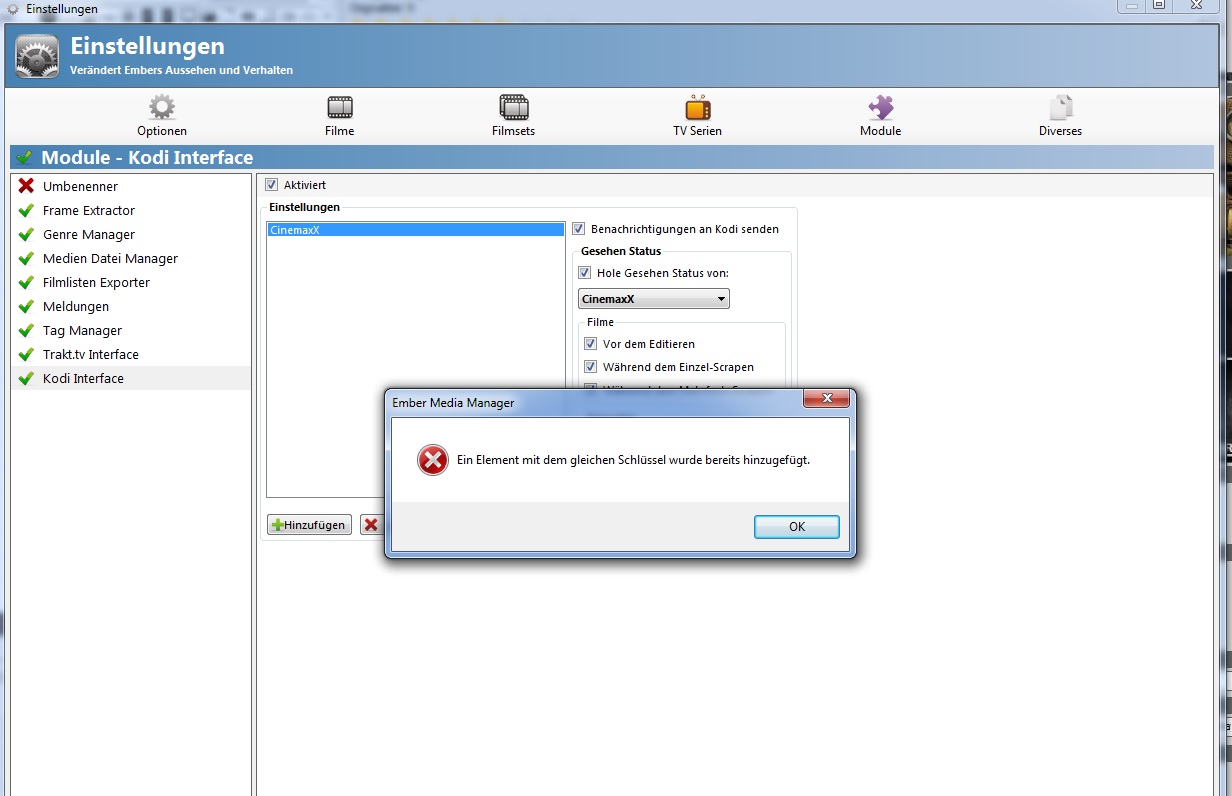The width and height of the screenshot is (1232, 796).
Task: Open the Filme settings section
Action: (x=339, y=116)
